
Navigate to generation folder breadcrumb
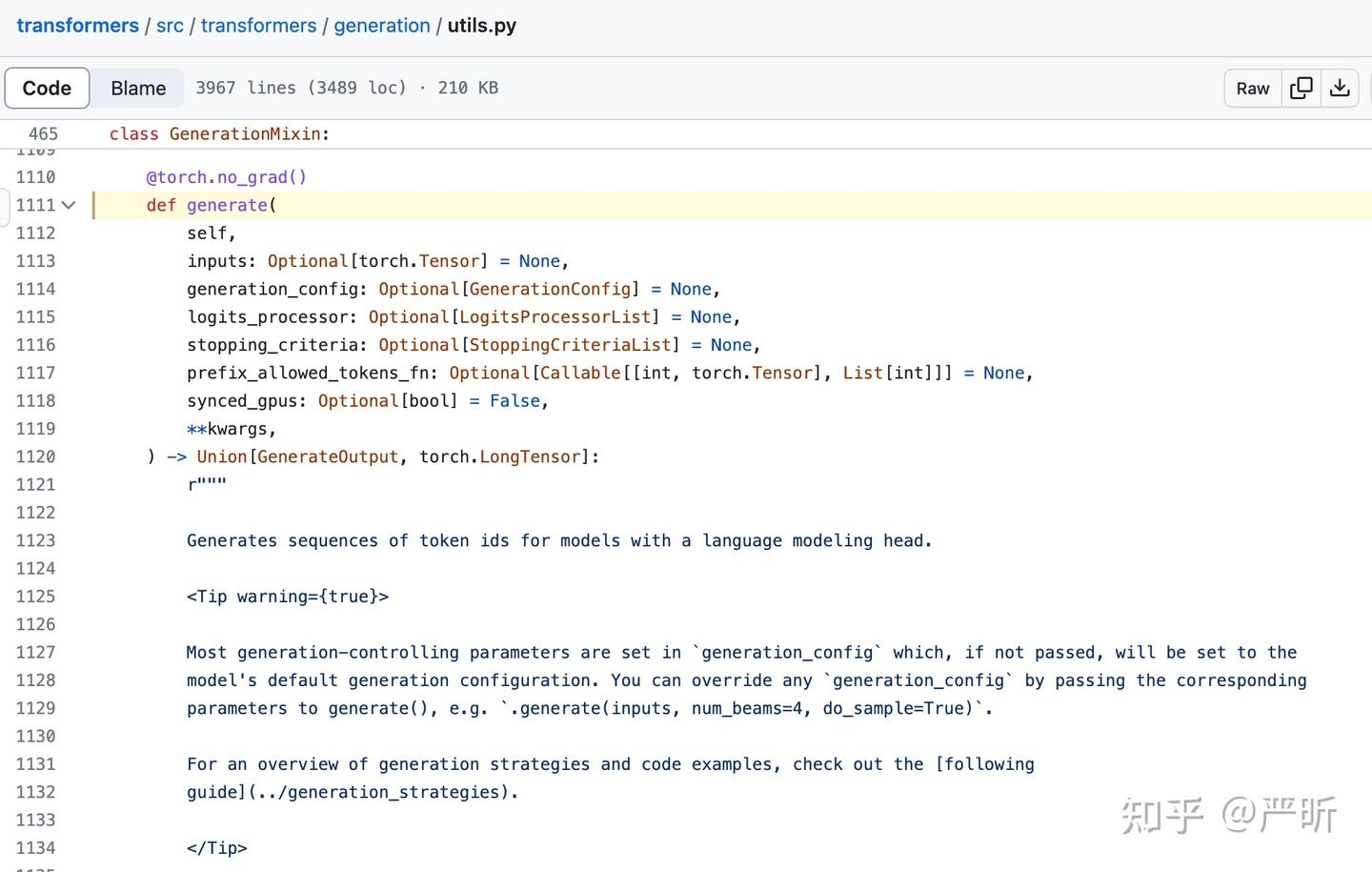[x=381, y=26]
